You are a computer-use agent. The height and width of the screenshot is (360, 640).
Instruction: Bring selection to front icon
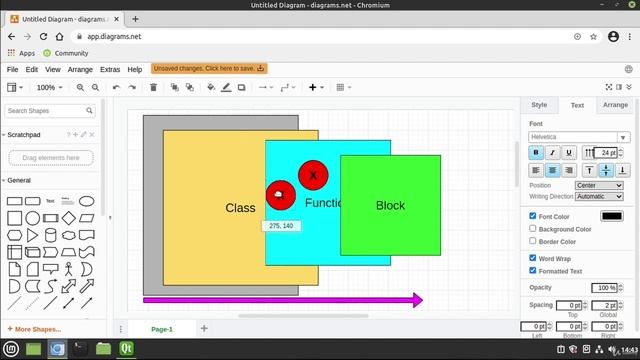click(175, 87)
